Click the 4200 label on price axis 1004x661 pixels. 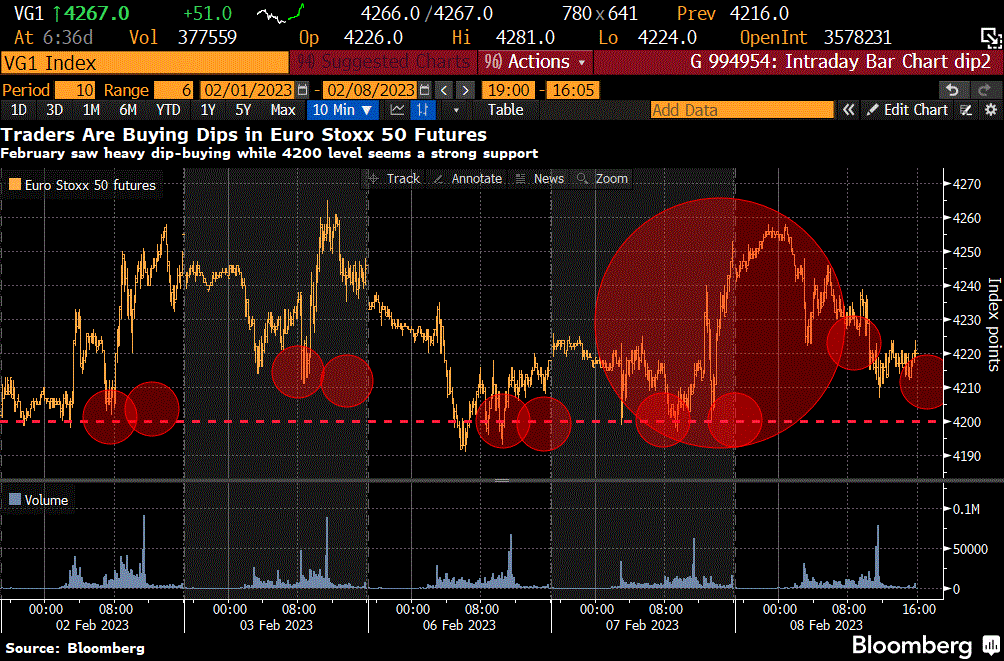[967, 422]
